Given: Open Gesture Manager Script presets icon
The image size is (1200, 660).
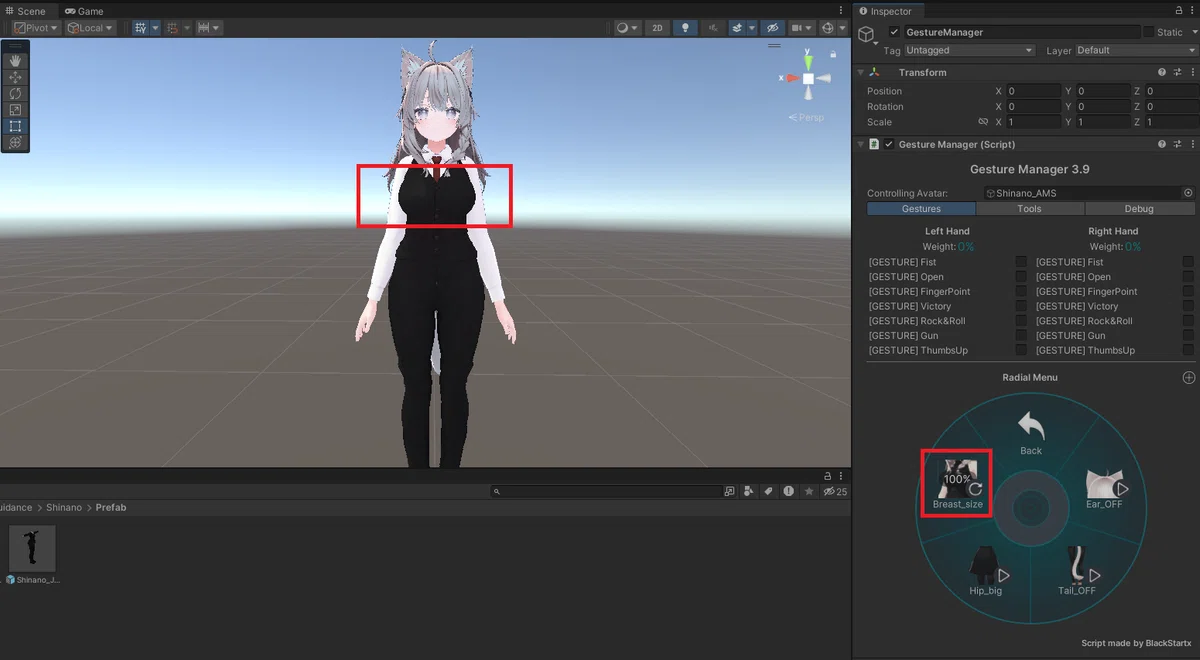Looking at the screenshot, I should 1177,144.
